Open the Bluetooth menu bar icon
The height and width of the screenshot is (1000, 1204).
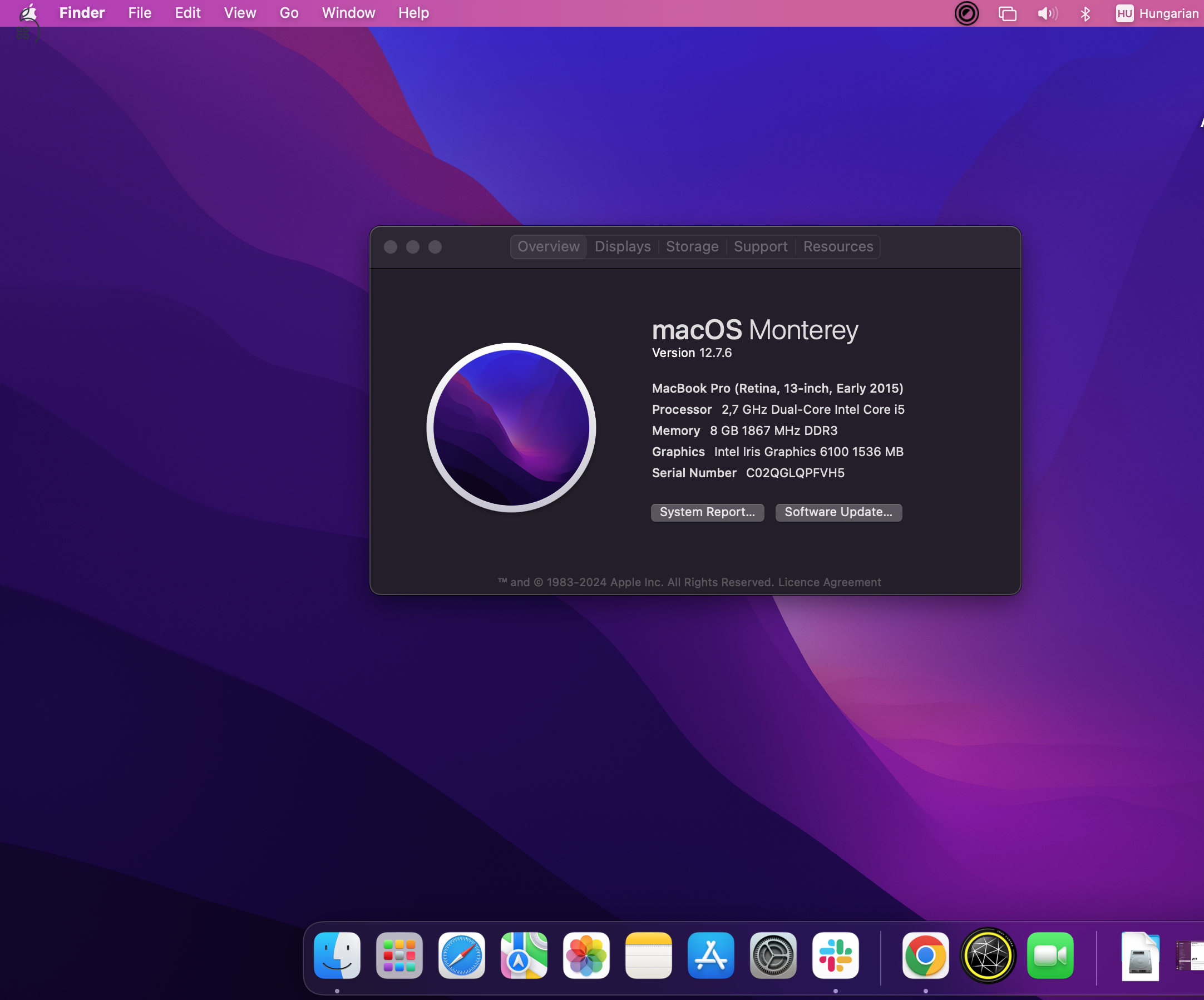[x=1085, y=13]
